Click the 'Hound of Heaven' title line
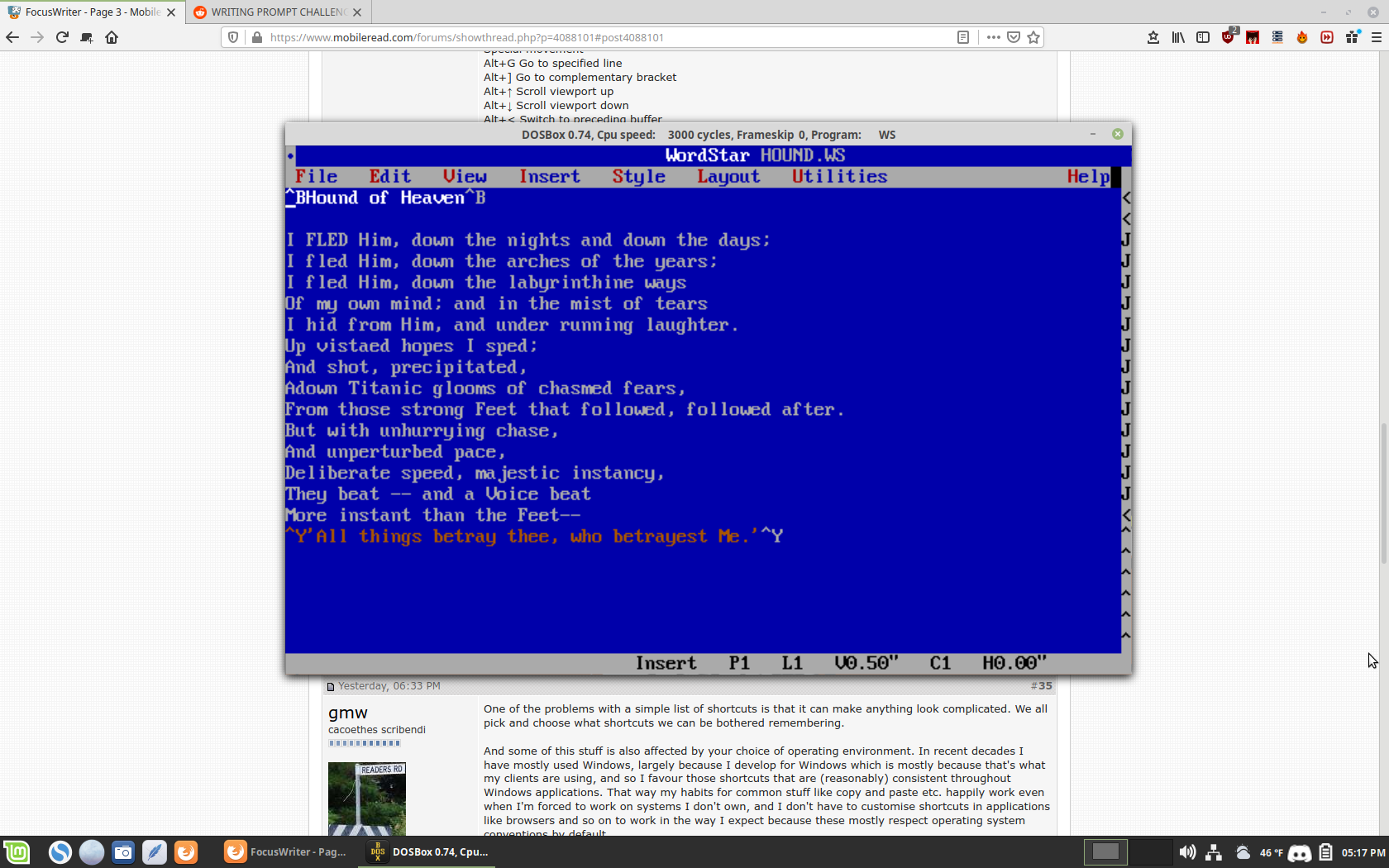This screenshot has width=1389, height=868. 385,198
